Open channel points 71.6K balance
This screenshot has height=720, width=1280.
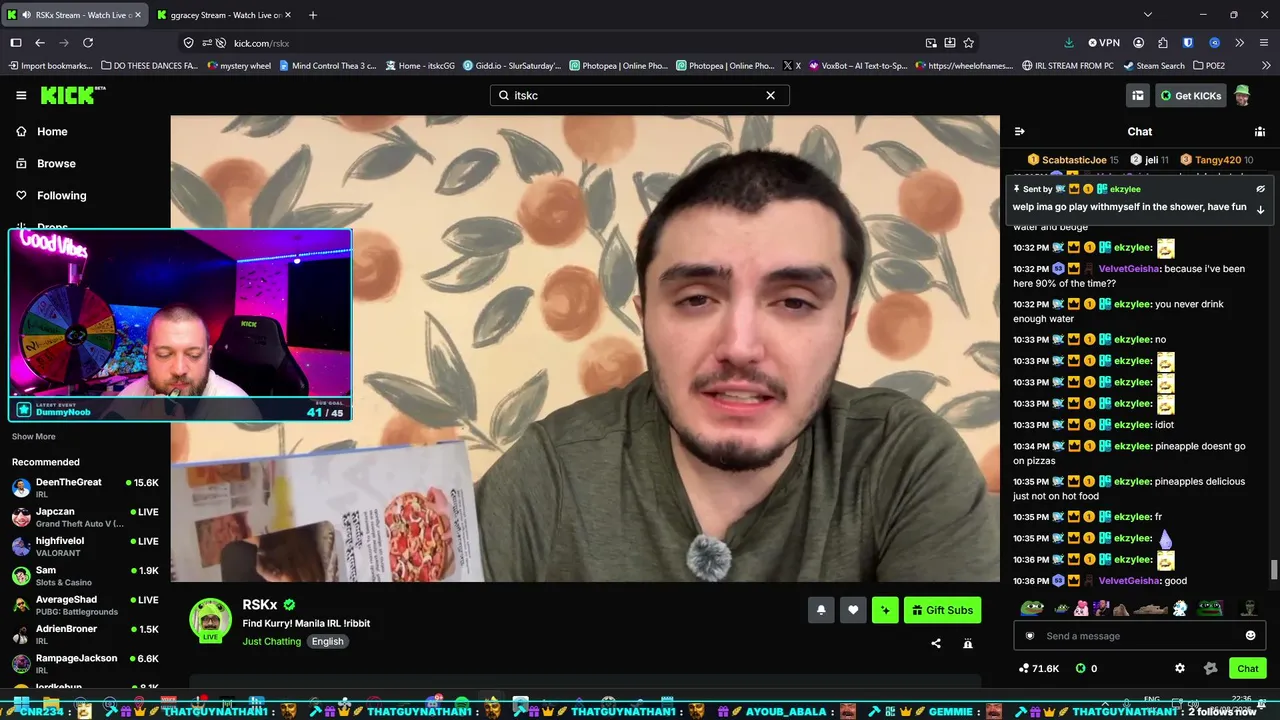click(1039, 668)
